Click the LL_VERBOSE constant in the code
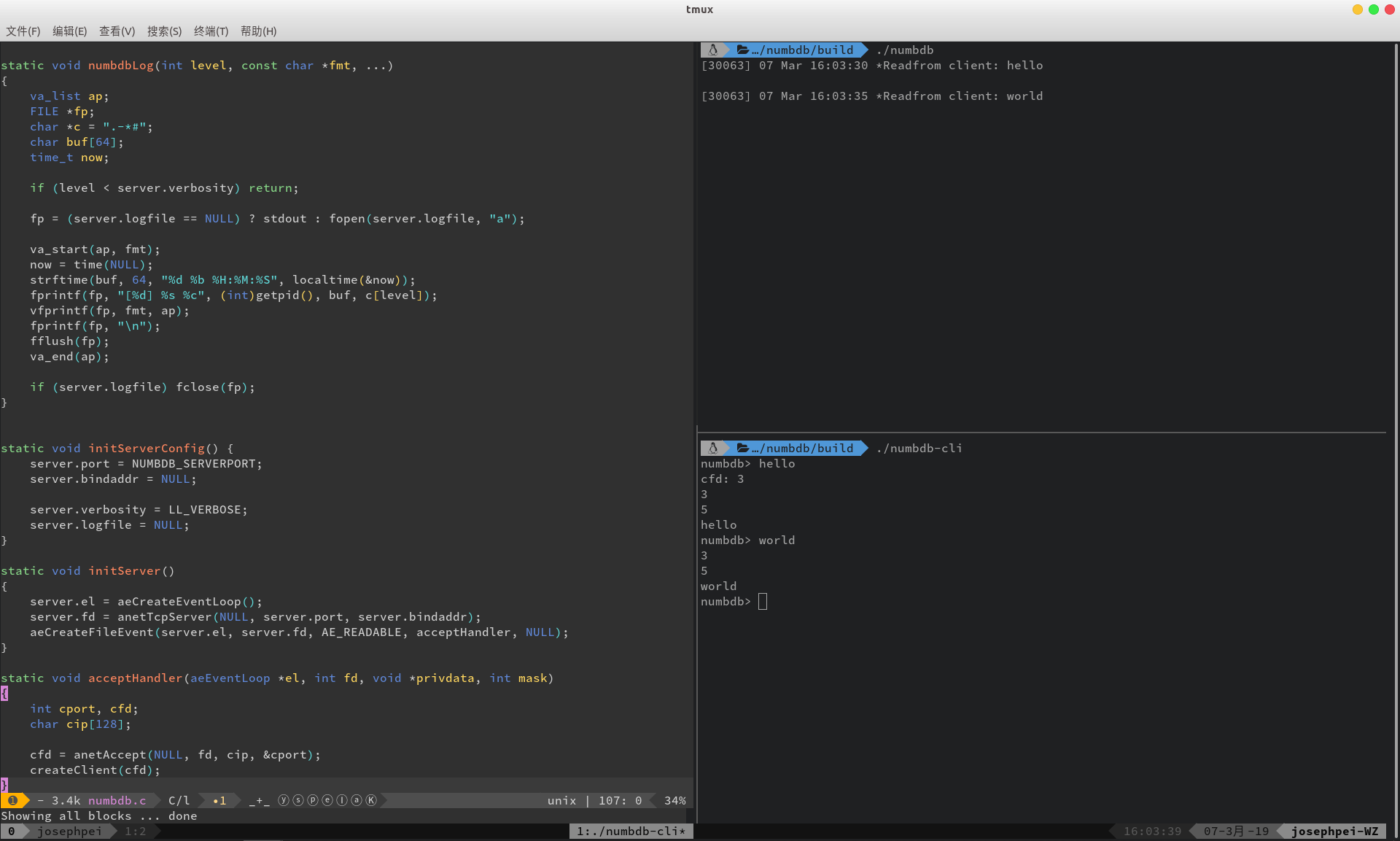Viewport: 1400px width, 841px height. click(205, 510)
